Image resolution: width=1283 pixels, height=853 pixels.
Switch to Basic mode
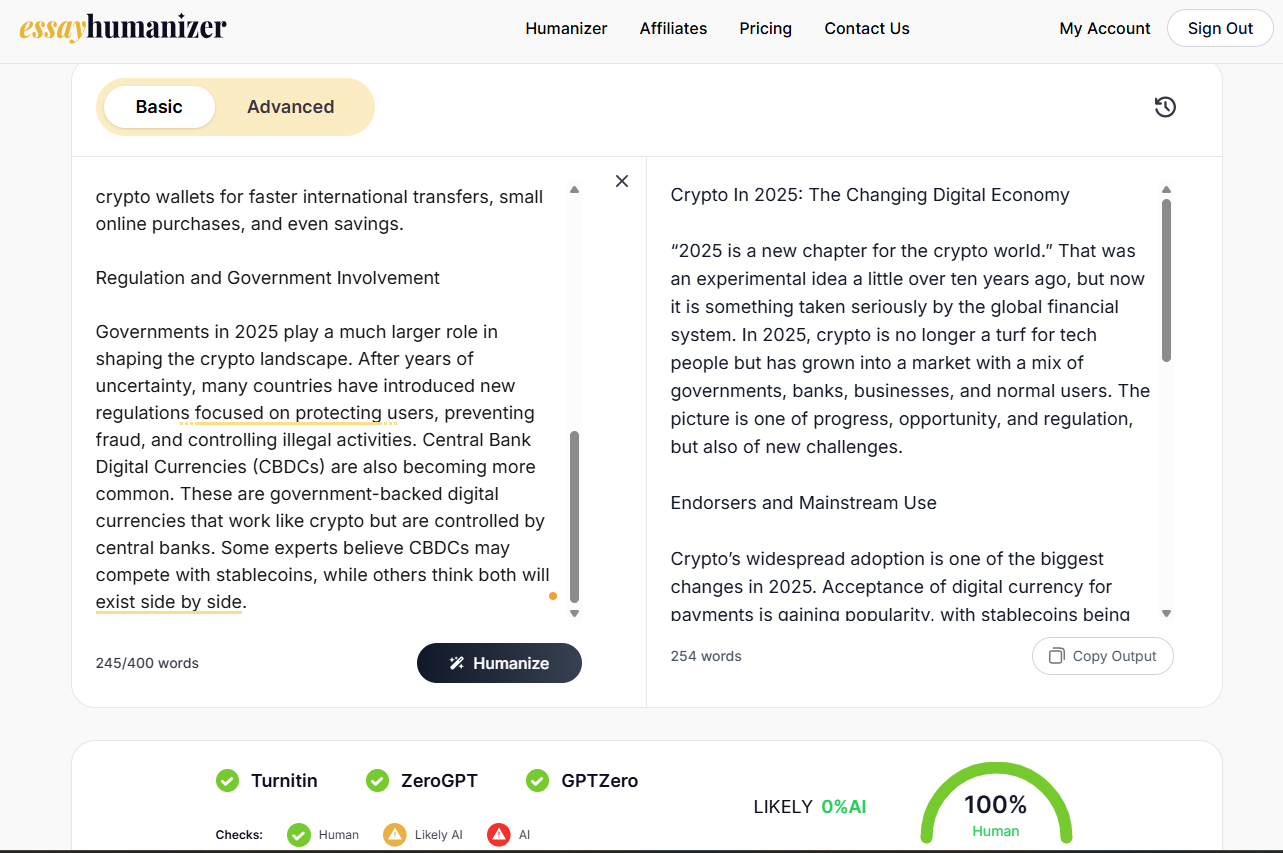coord(159,107)
